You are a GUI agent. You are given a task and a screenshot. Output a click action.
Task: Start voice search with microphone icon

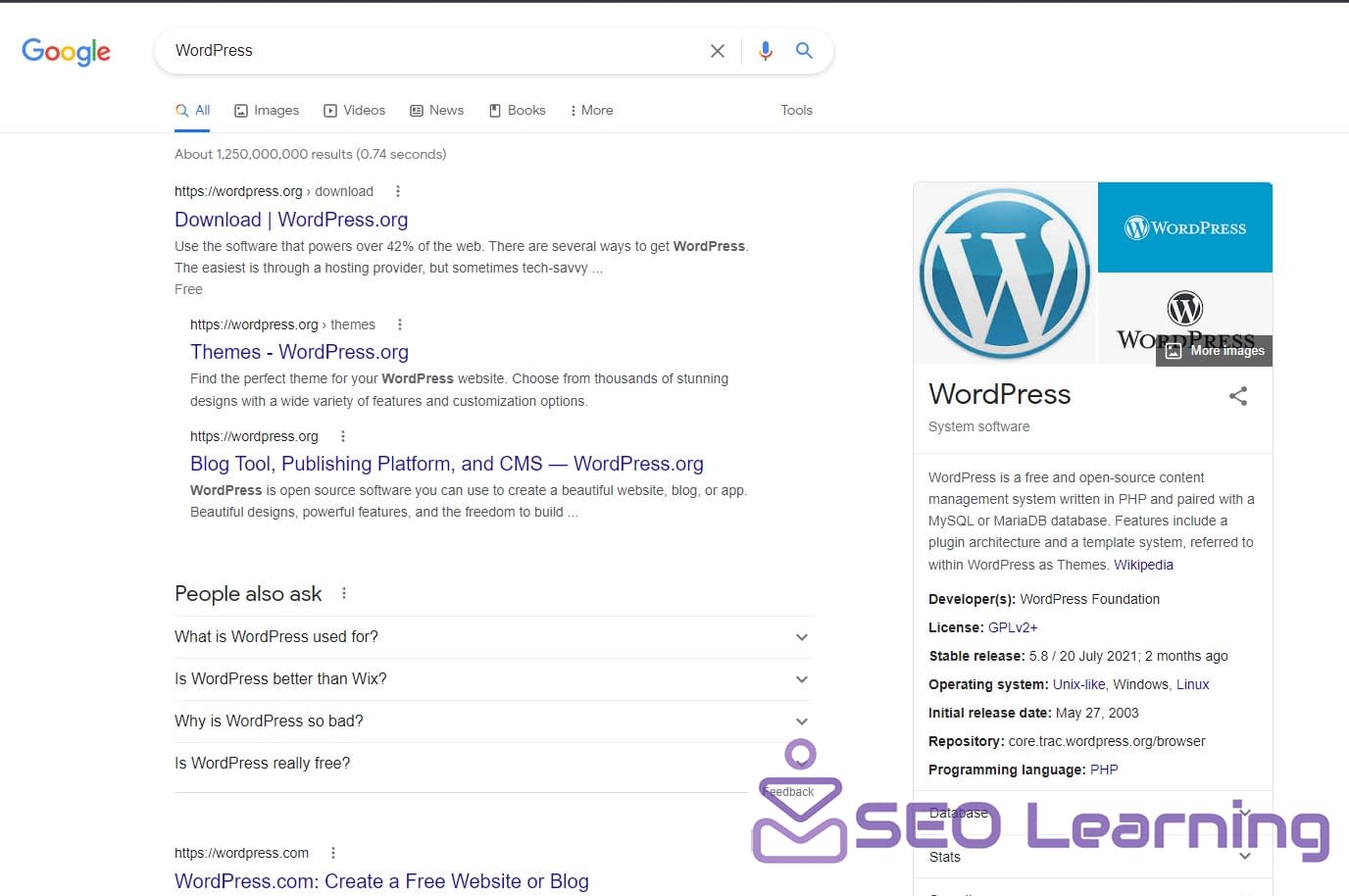point(766,51)
